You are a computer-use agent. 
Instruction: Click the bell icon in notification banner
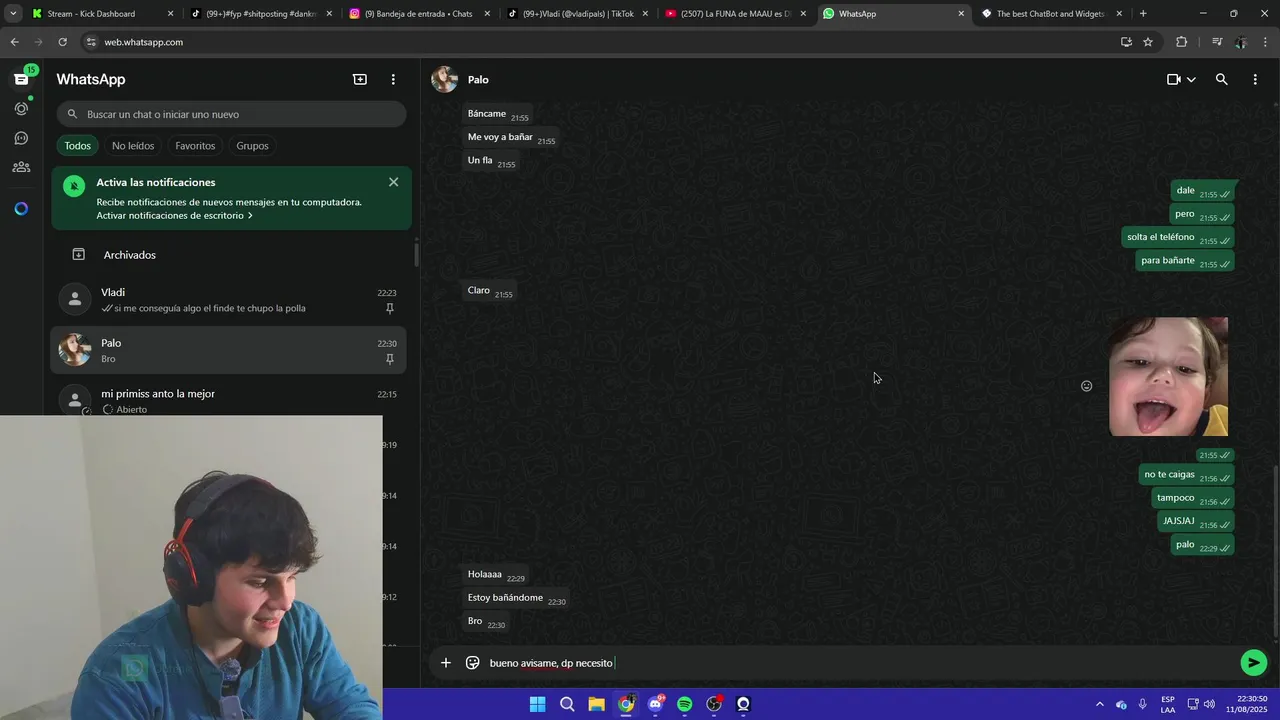point(74,185)
